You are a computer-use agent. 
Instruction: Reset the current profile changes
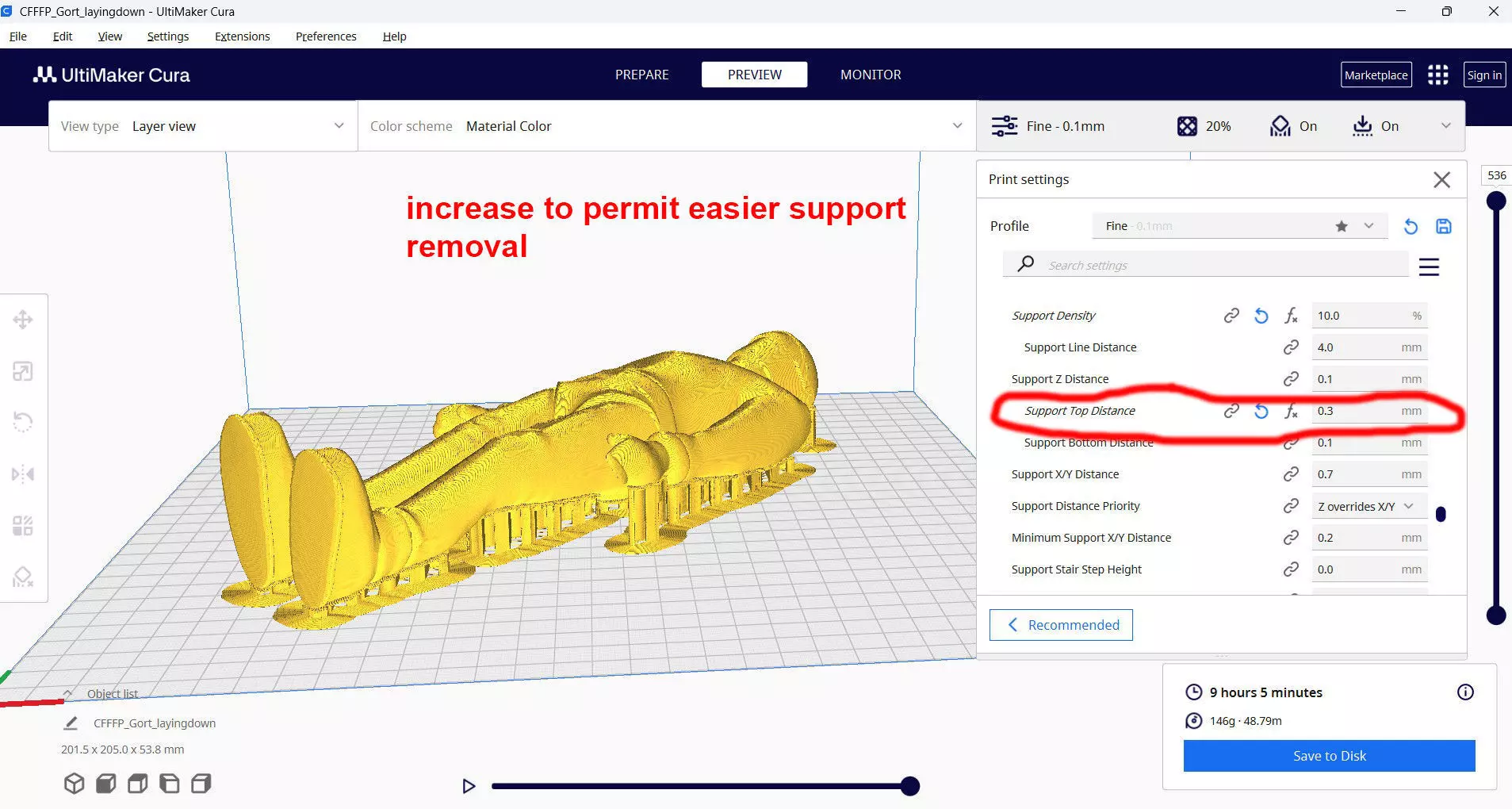[1411, 226]
